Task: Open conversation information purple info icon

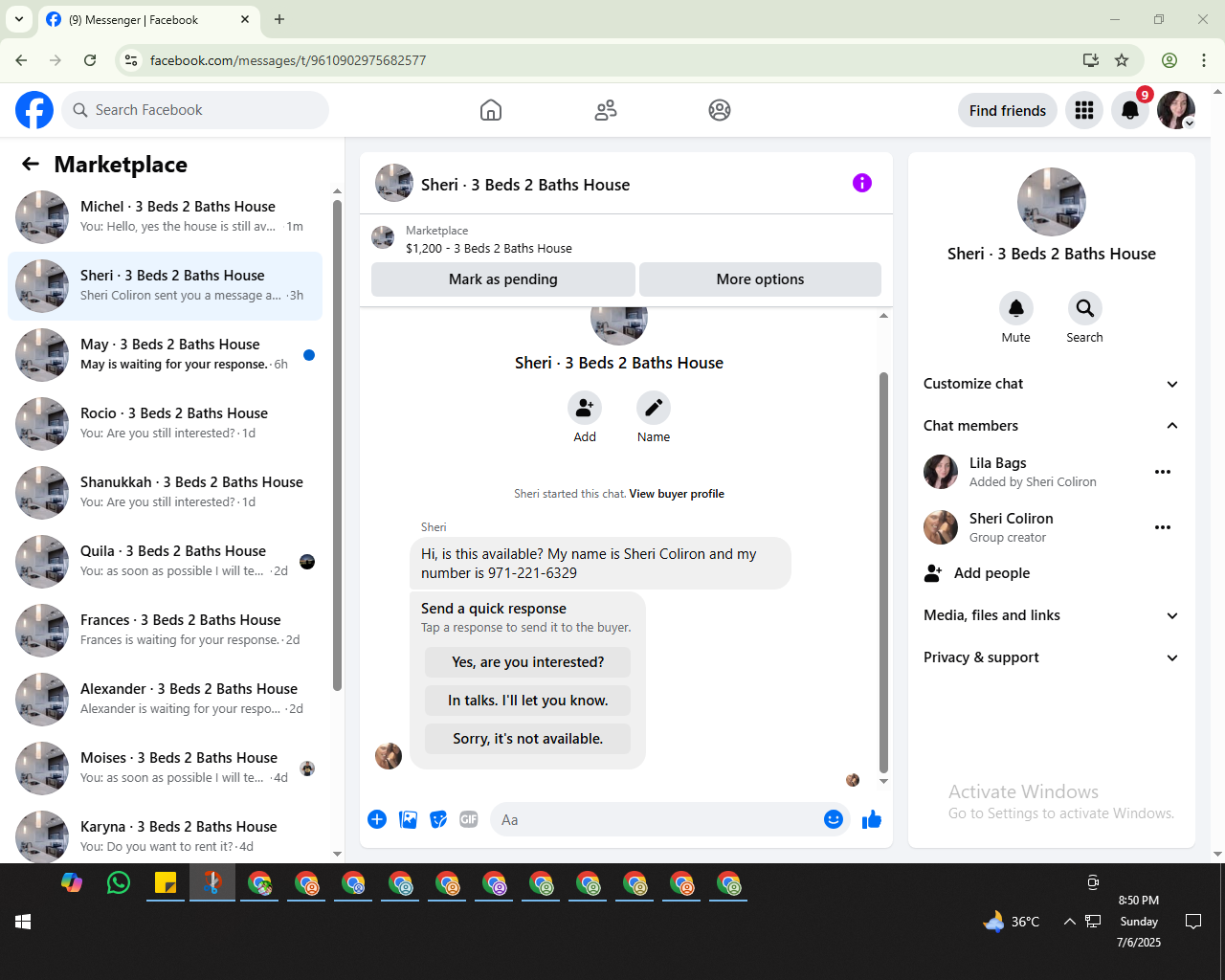Action: pos(862,183)
